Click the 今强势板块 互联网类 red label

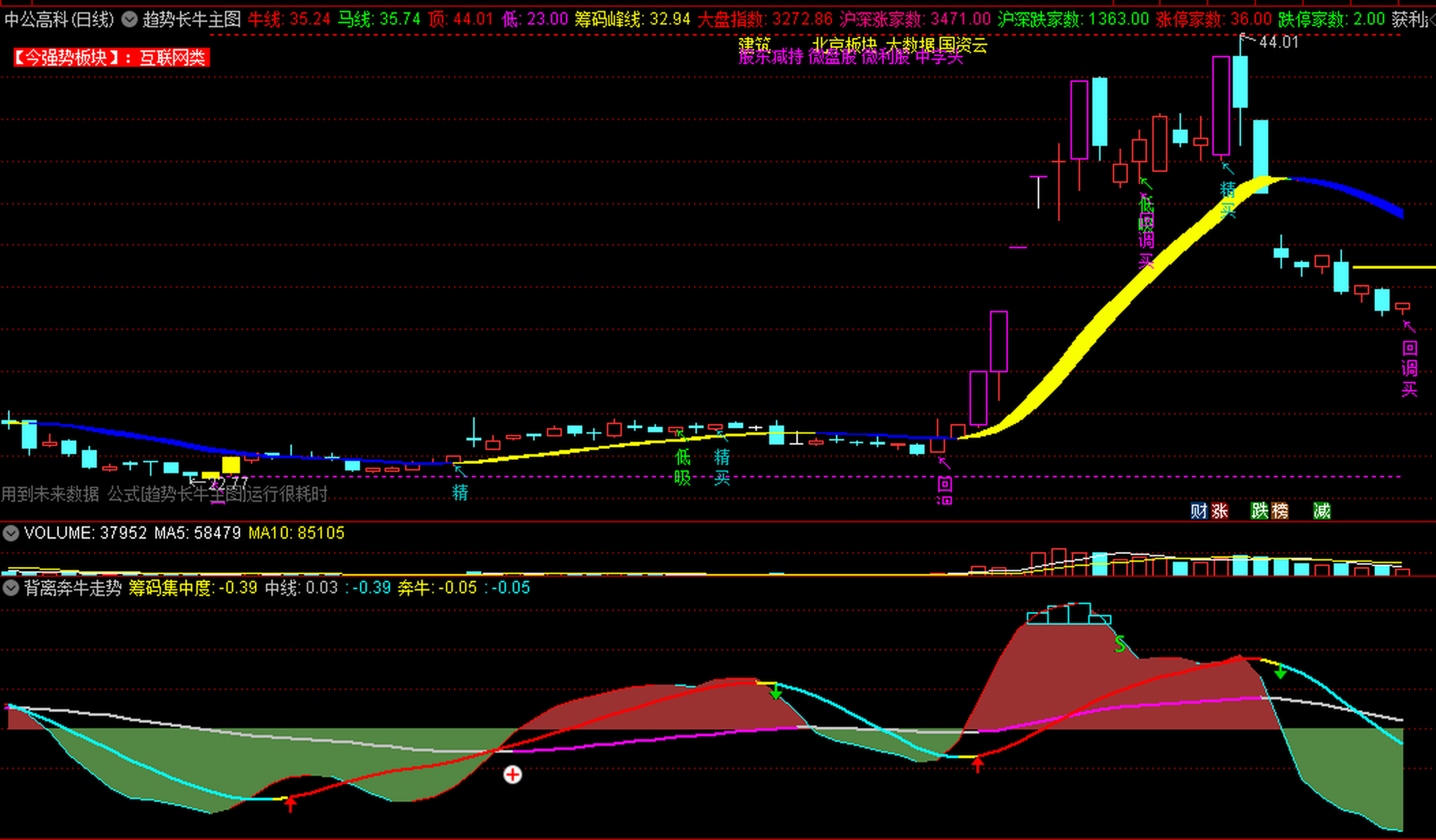pyautogui.click(x=111, y=58)
